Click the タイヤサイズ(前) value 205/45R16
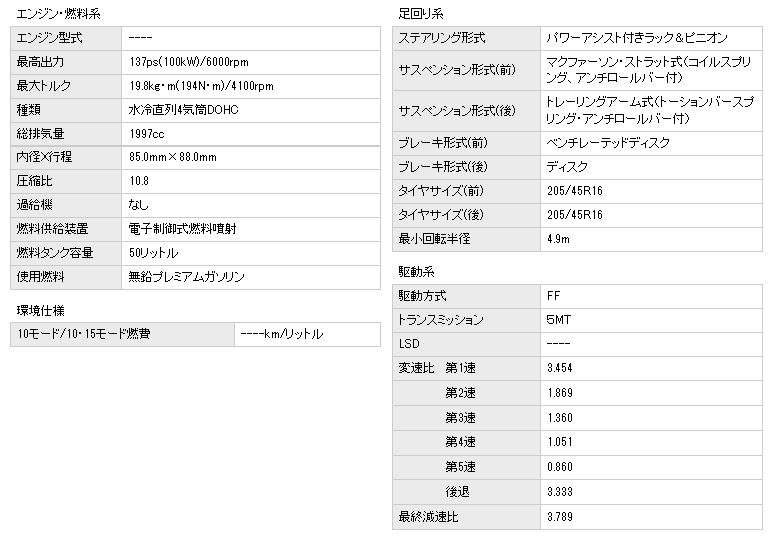 point(574,191)
